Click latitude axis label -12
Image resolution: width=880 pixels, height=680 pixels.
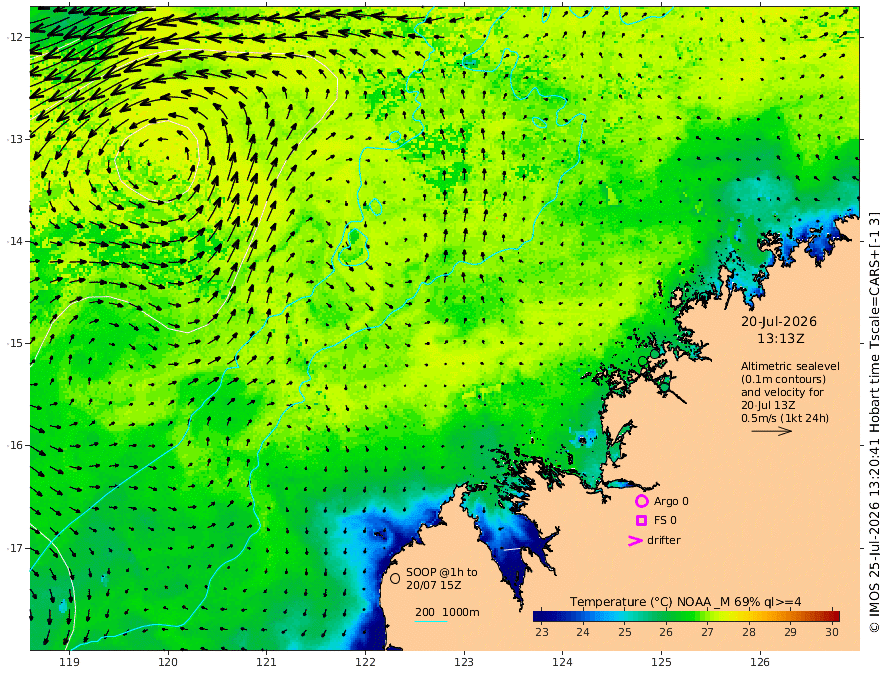point(15,37)
